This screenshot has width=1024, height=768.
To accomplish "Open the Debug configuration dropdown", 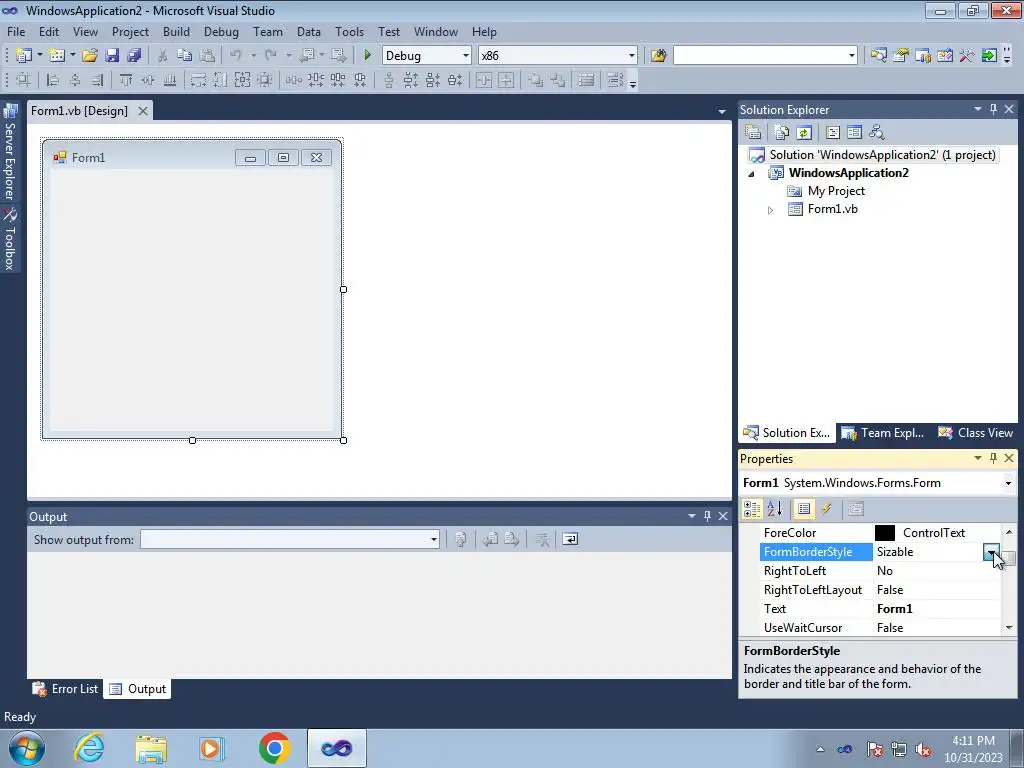I will 466,56.
